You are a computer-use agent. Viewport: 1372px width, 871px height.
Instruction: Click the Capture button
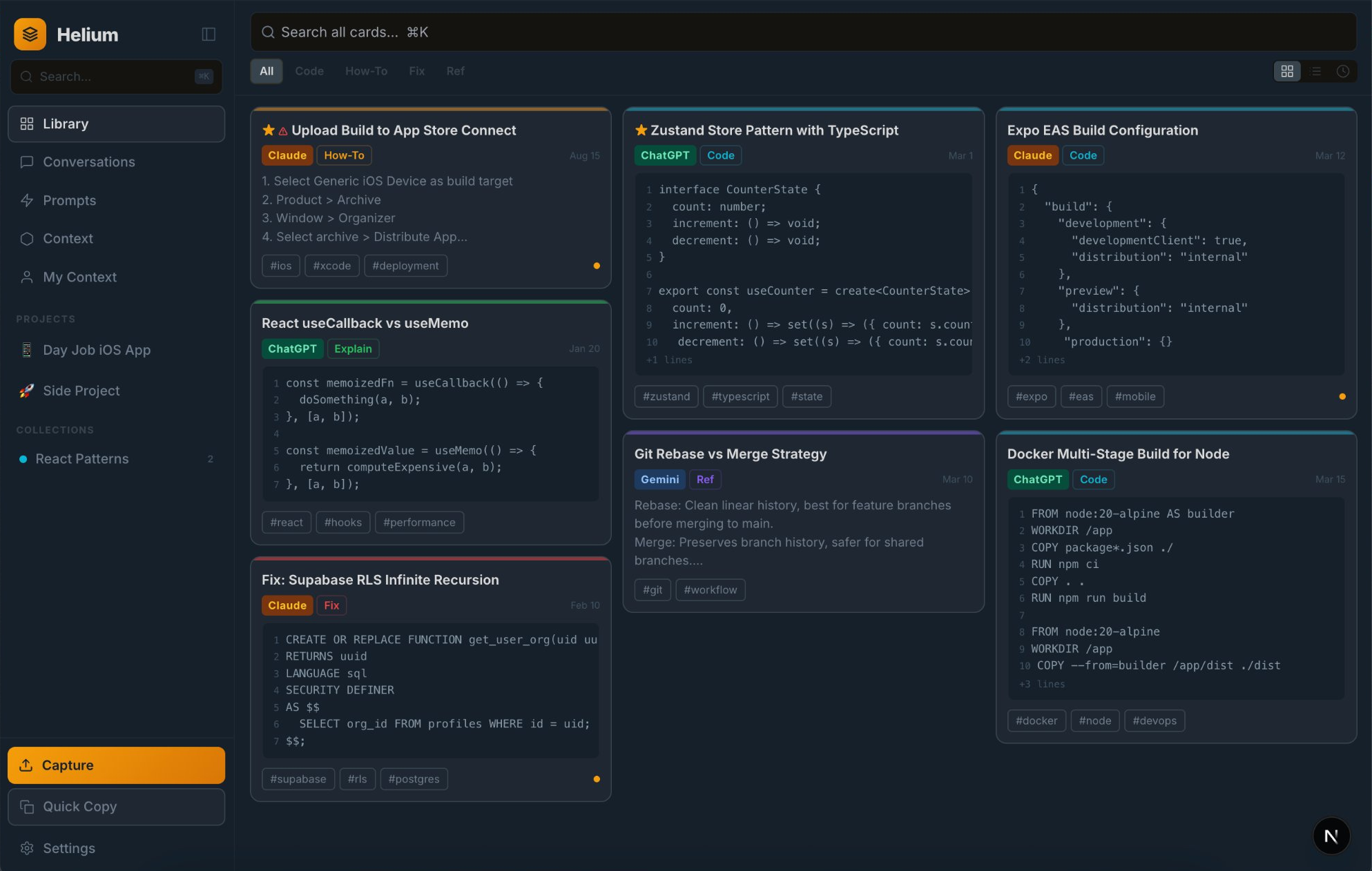(116, 765)
